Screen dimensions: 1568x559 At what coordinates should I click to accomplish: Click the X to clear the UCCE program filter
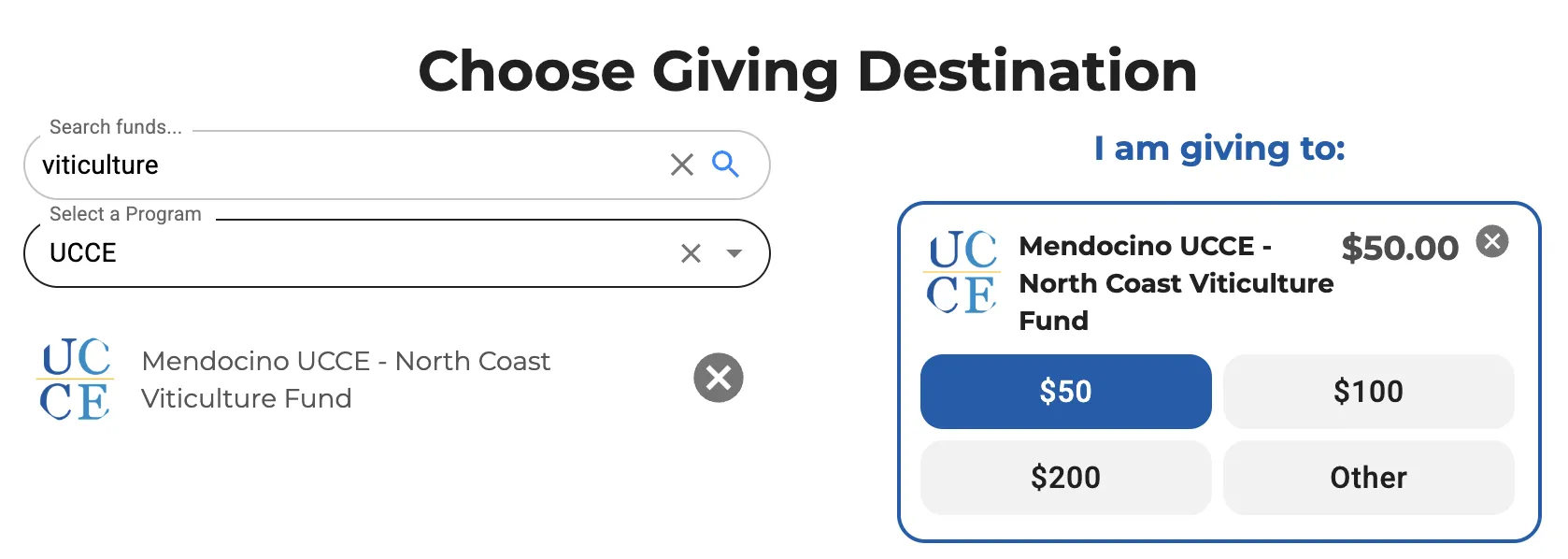(691, 253)
